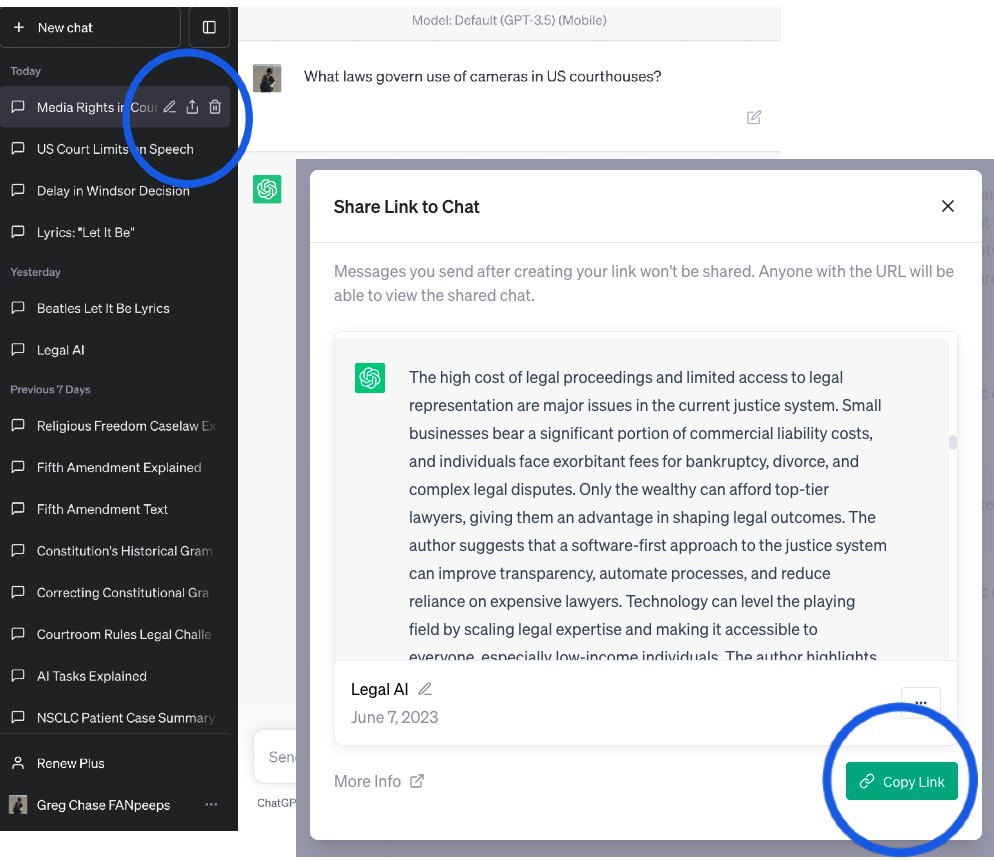The image size is (994, 860).
Task: Open the Correcting Constitutional Gra chat
Action: pos(115,593)
